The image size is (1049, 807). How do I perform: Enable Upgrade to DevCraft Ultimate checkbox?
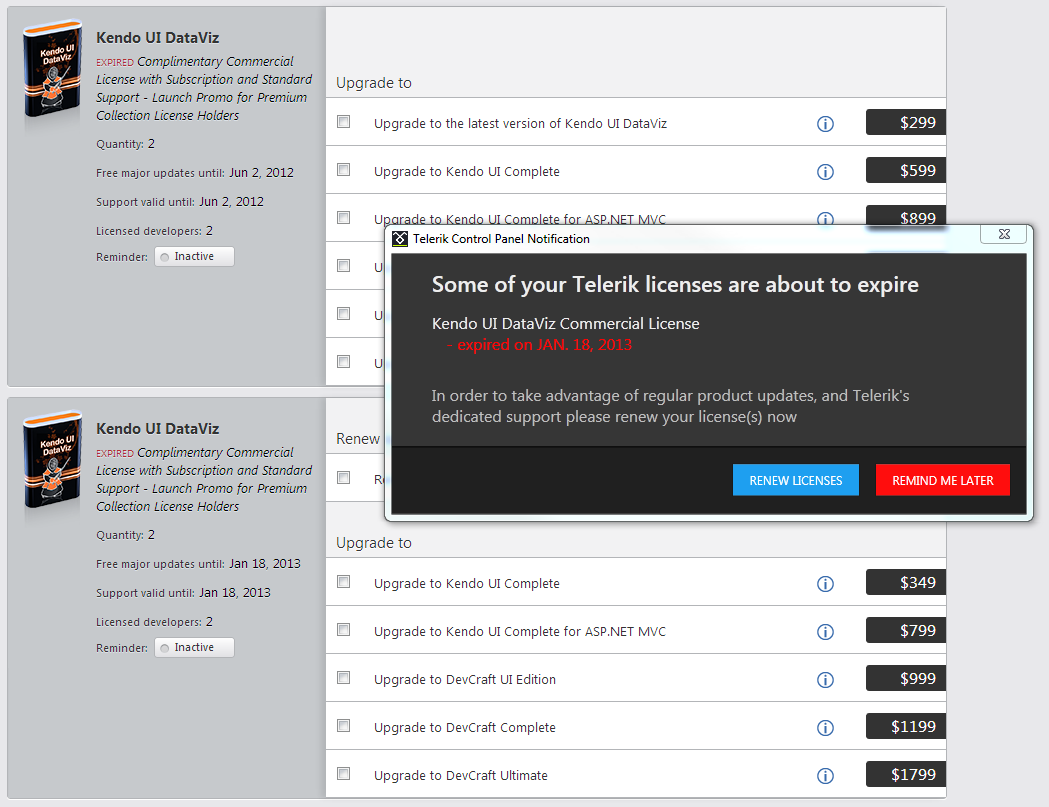tap(344, 774)
